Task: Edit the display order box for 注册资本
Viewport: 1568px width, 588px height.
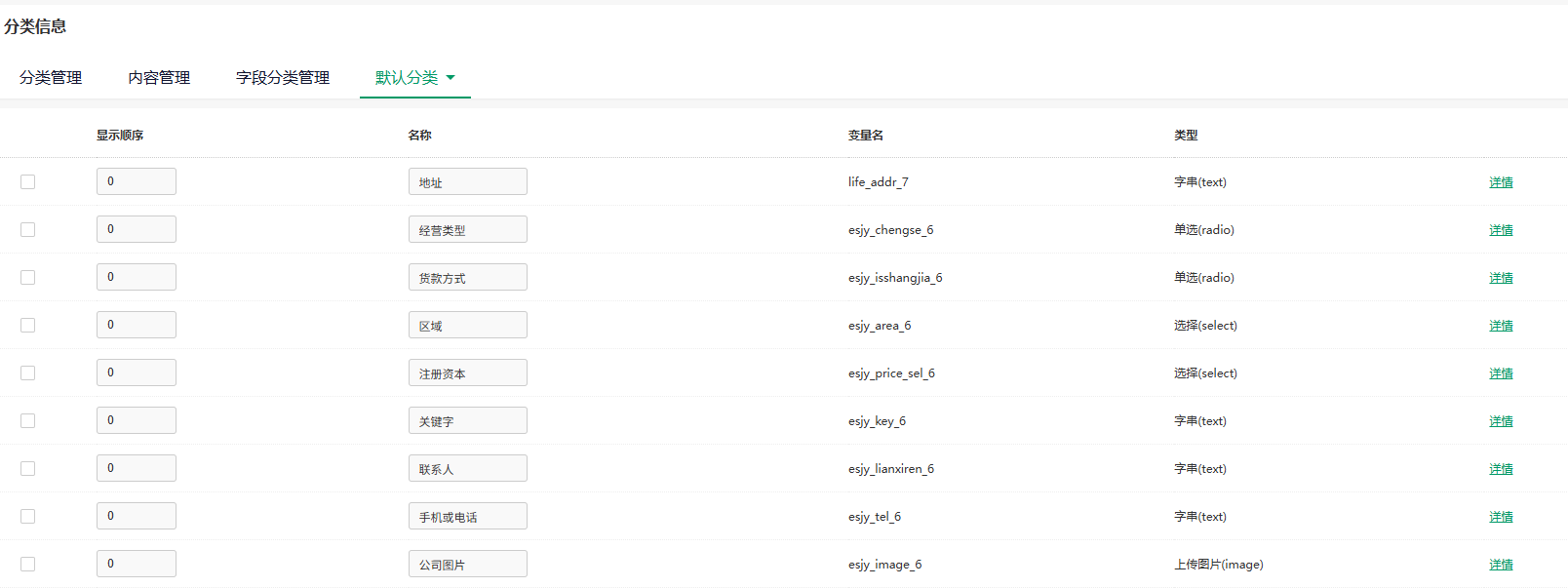Action: [x=136, y=373]
